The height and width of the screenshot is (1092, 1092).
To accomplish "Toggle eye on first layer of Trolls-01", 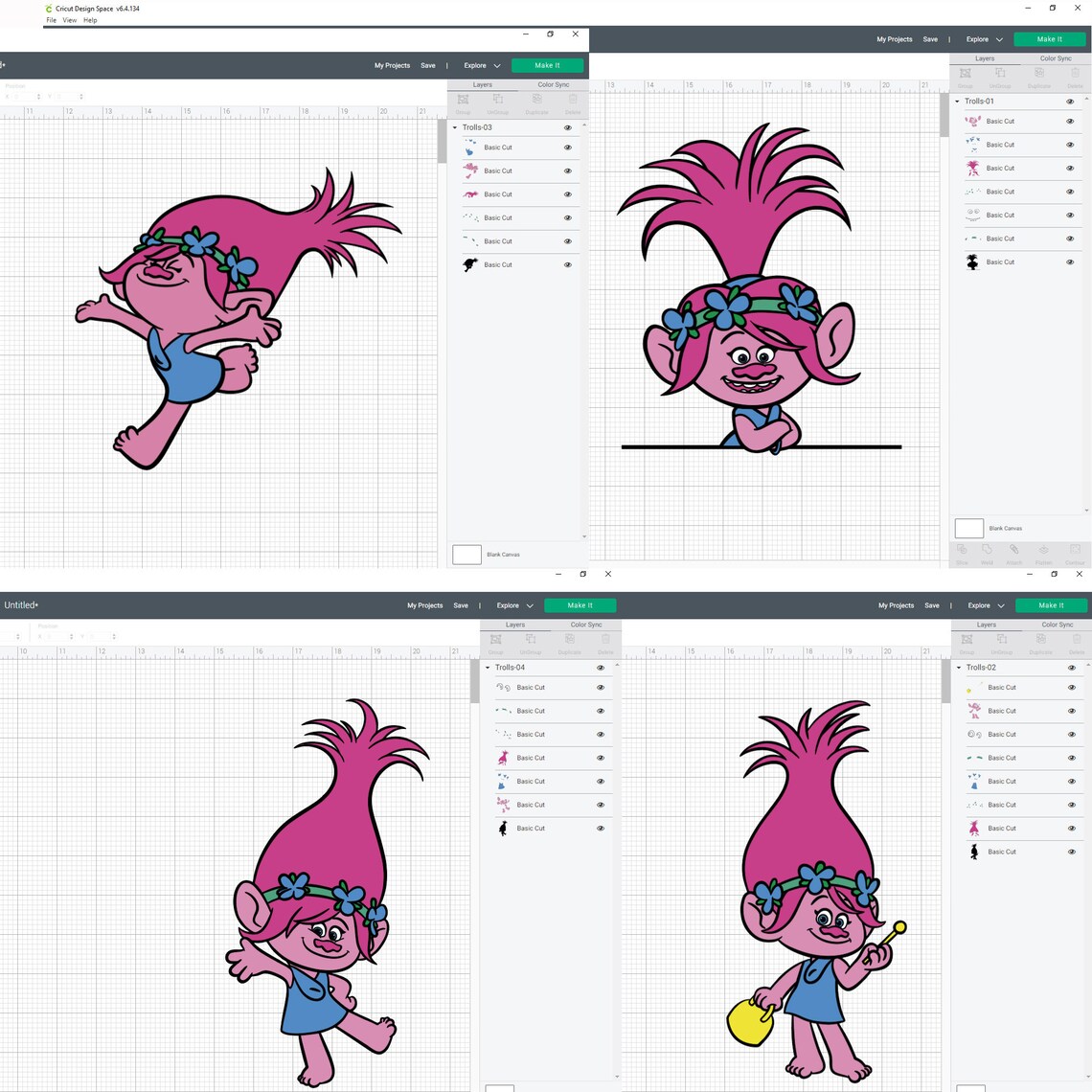I will coord(1070,122).
